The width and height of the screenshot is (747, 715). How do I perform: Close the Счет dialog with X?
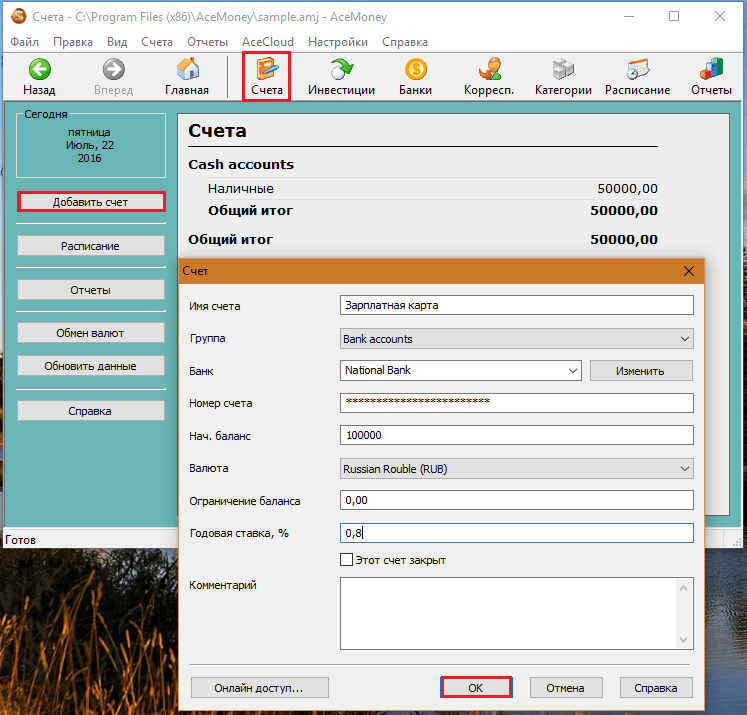coord(688,271)
